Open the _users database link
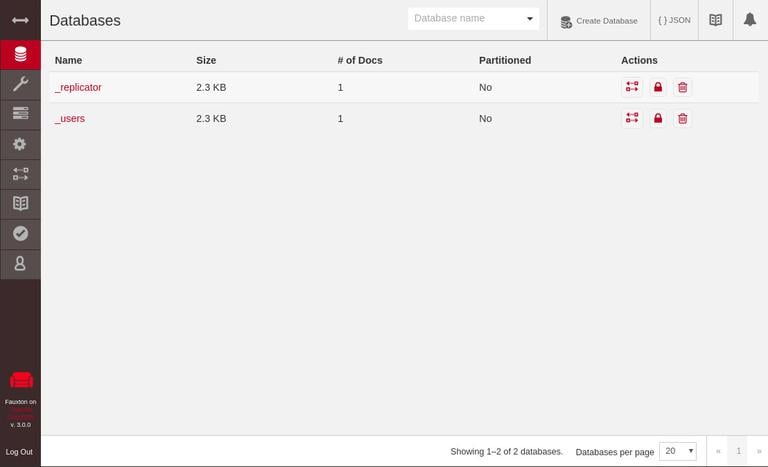Image resolution: width=768 pixels, height=467 pixels. (x=70, y=118)
